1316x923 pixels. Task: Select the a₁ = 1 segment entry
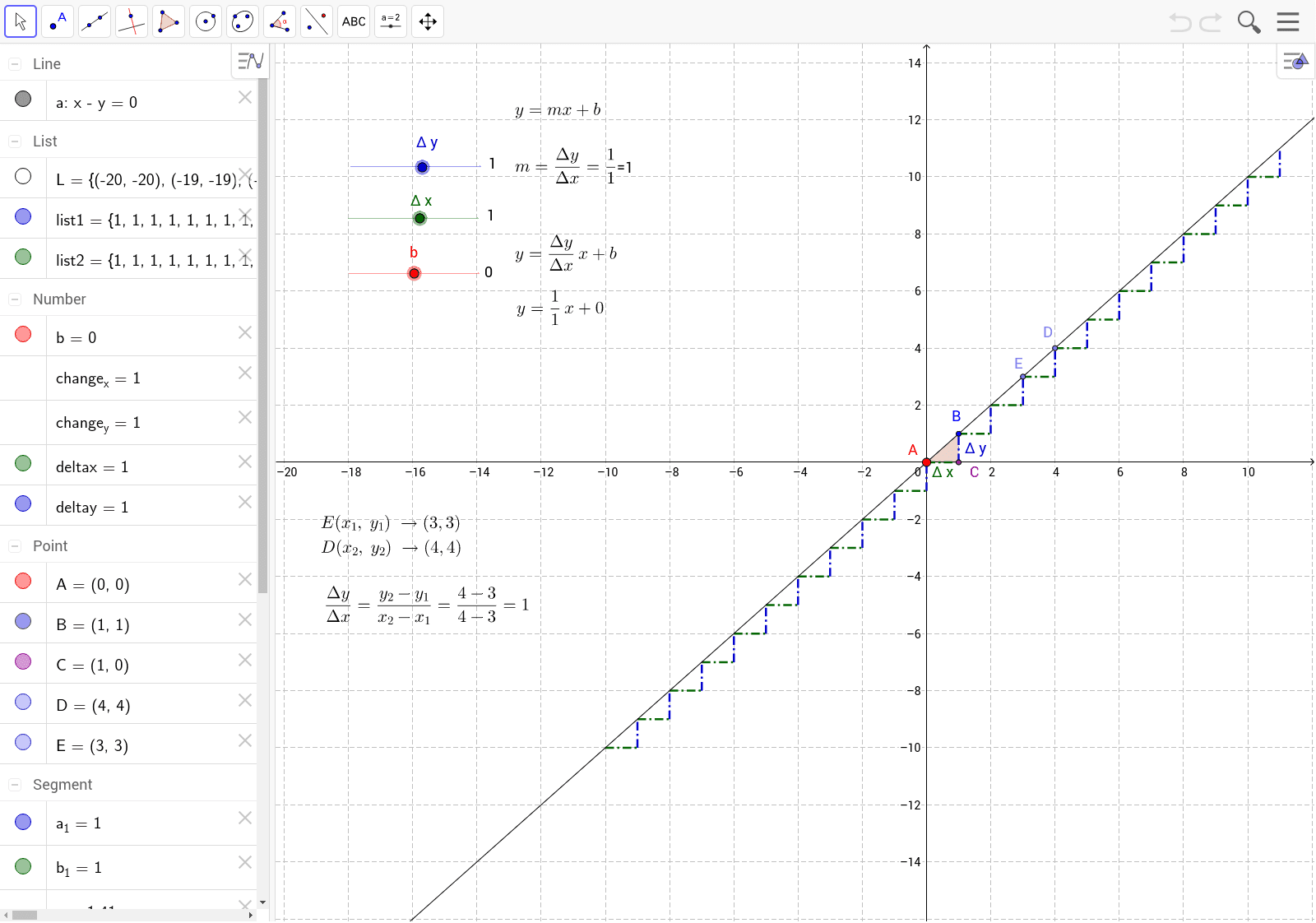tap(128, 824)
